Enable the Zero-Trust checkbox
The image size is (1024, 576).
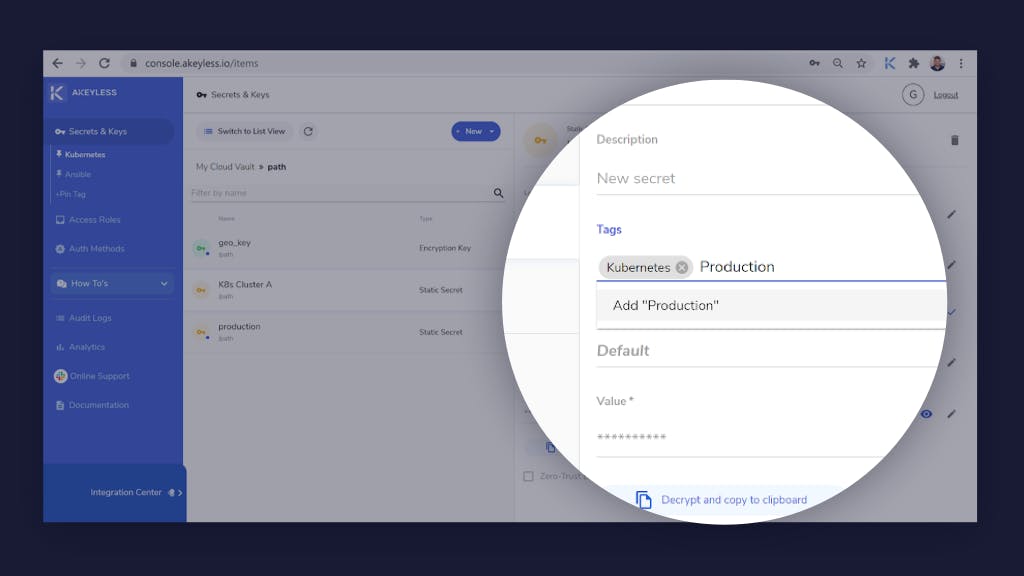click(528, 476)
